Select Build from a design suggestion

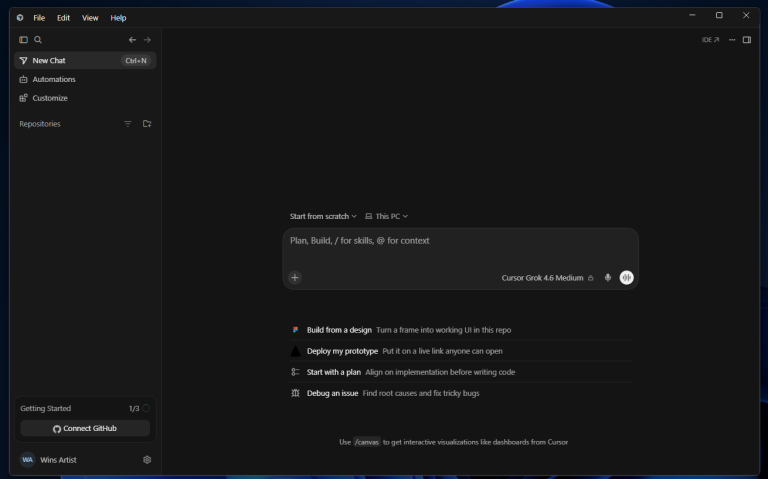(460, 330)
